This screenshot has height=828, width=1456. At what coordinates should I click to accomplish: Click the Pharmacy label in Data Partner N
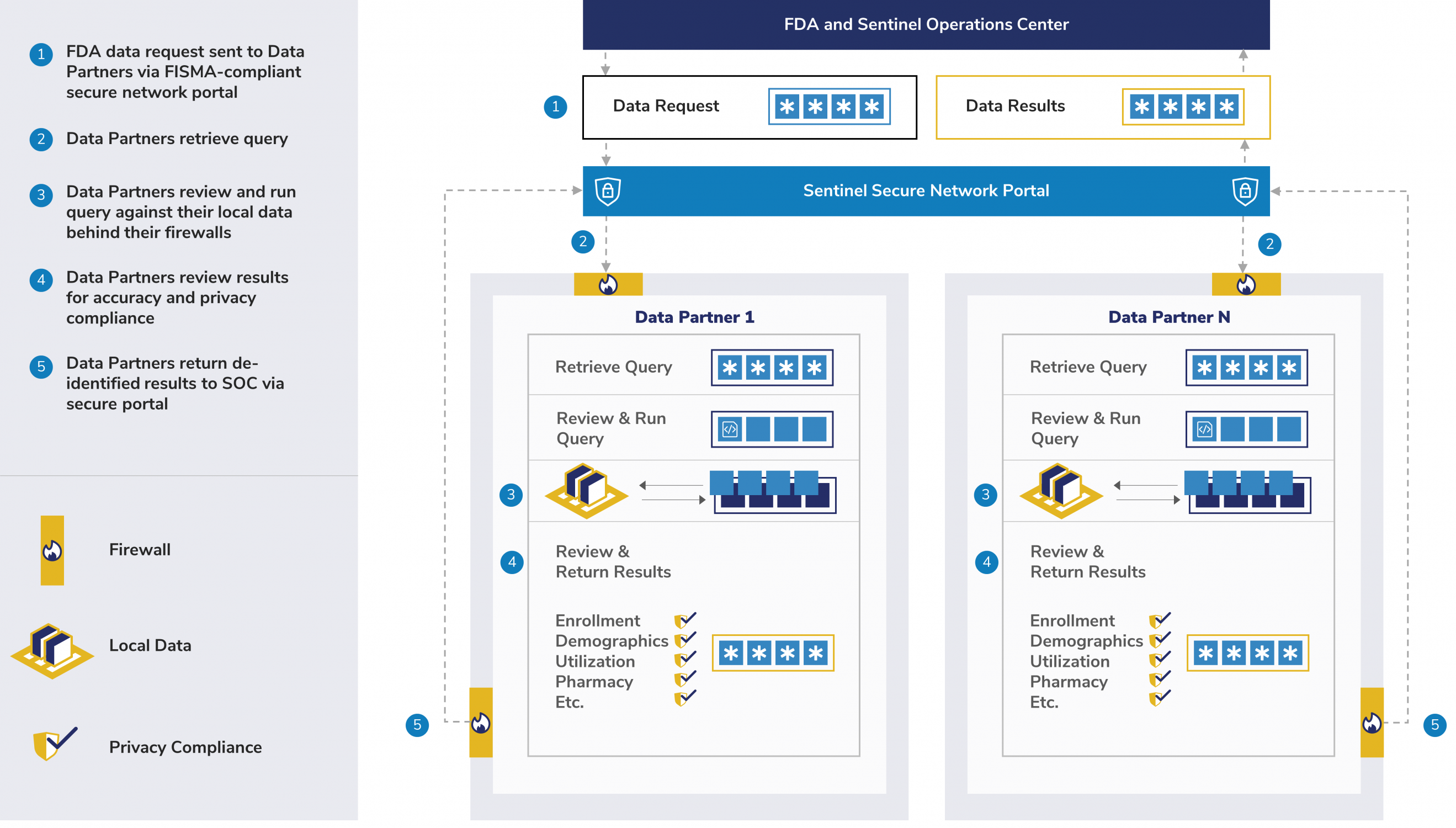coord(1069,682)
